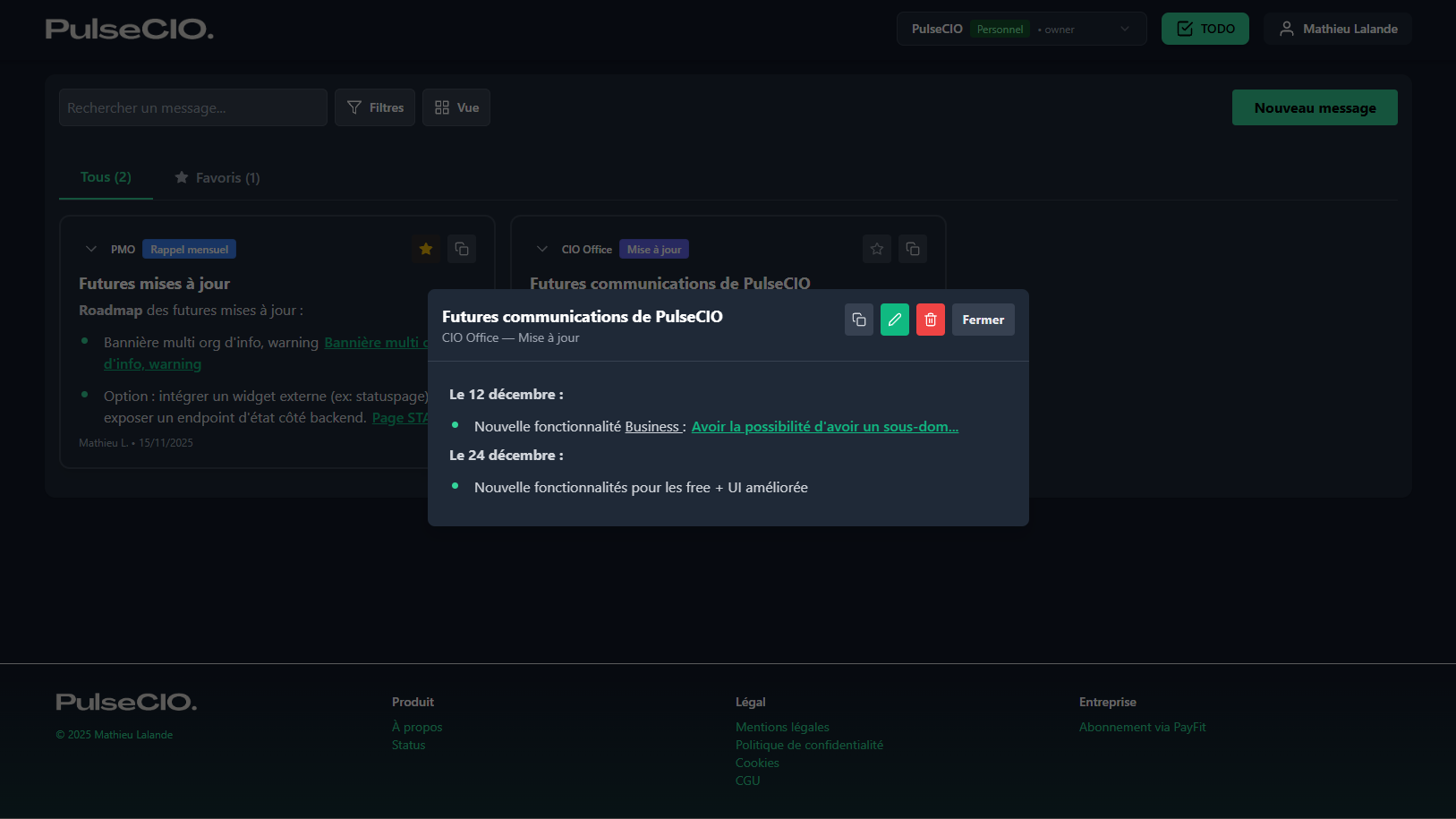1456x819 pixels.
Task: Click the copy icon in the message dialog
Action: coord(858,320)
